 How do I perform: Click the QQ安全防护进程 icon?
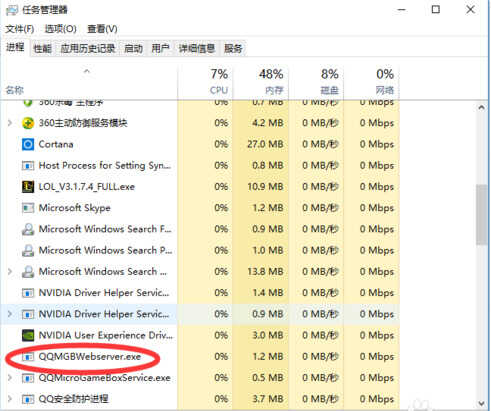point(28,399)
